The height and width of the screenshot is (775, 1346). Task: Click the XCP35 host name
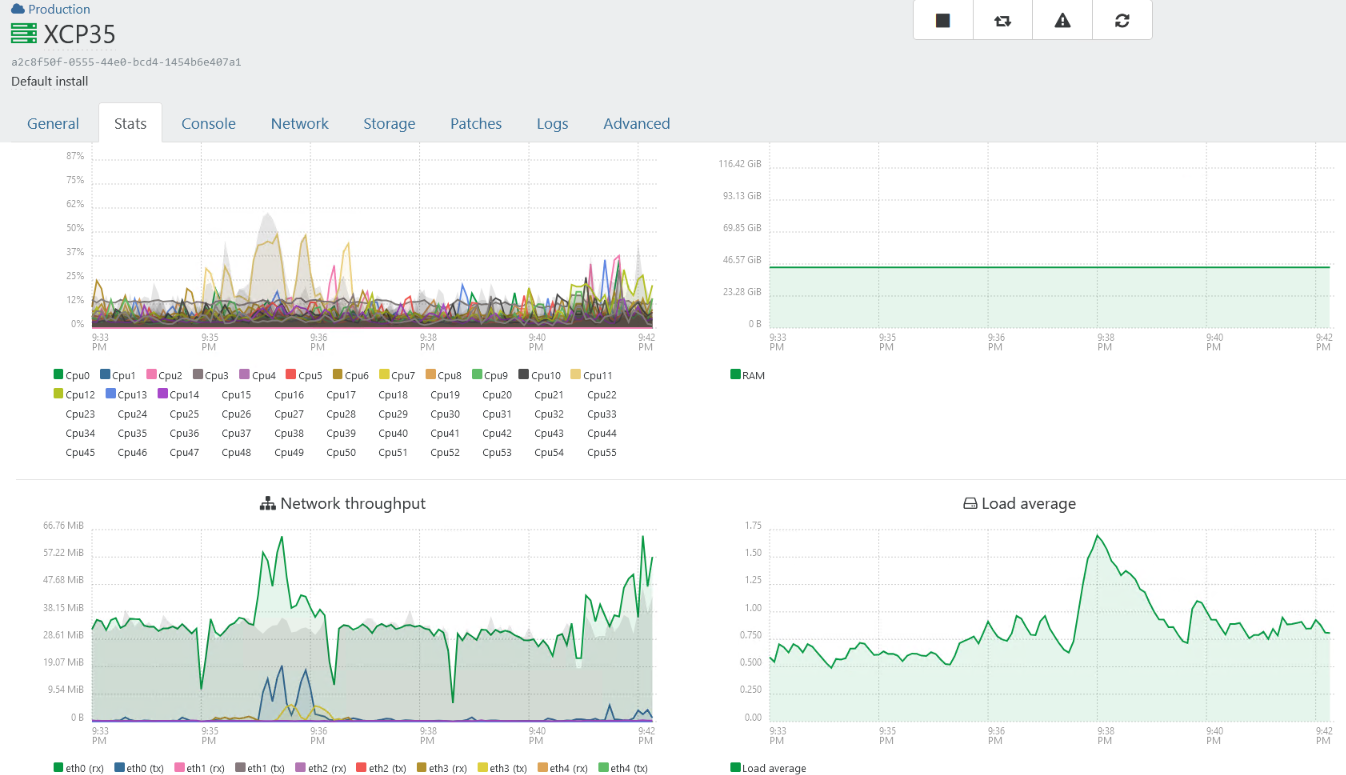(80, 34)
